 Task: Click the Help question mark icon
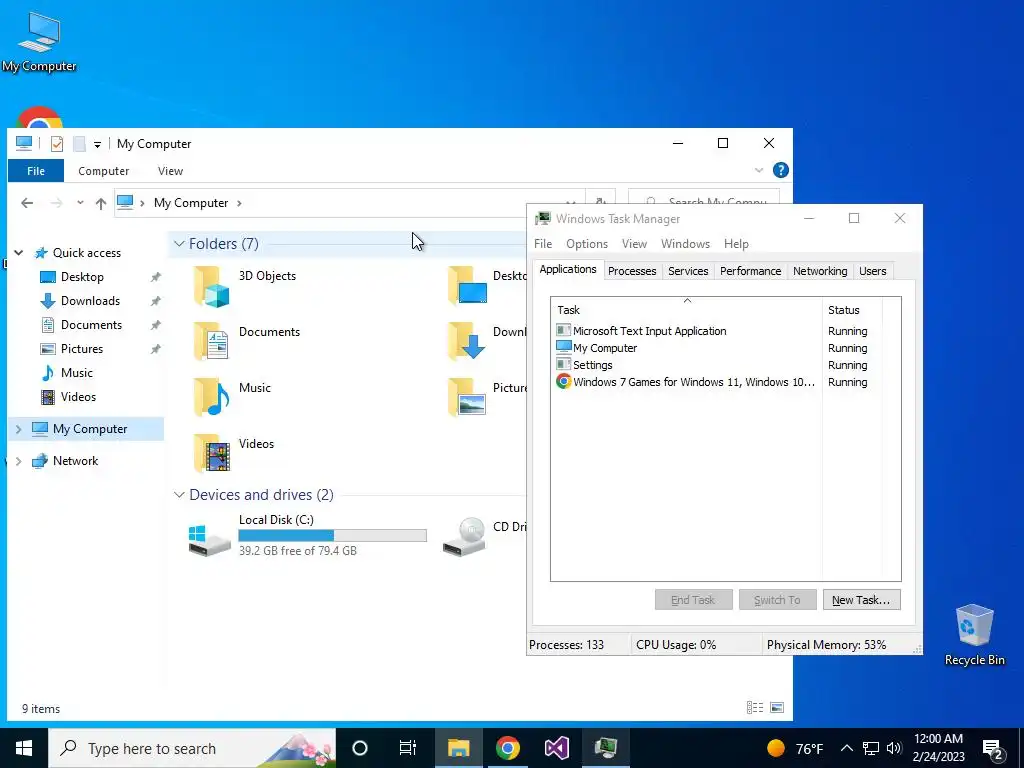pos(780,170)
